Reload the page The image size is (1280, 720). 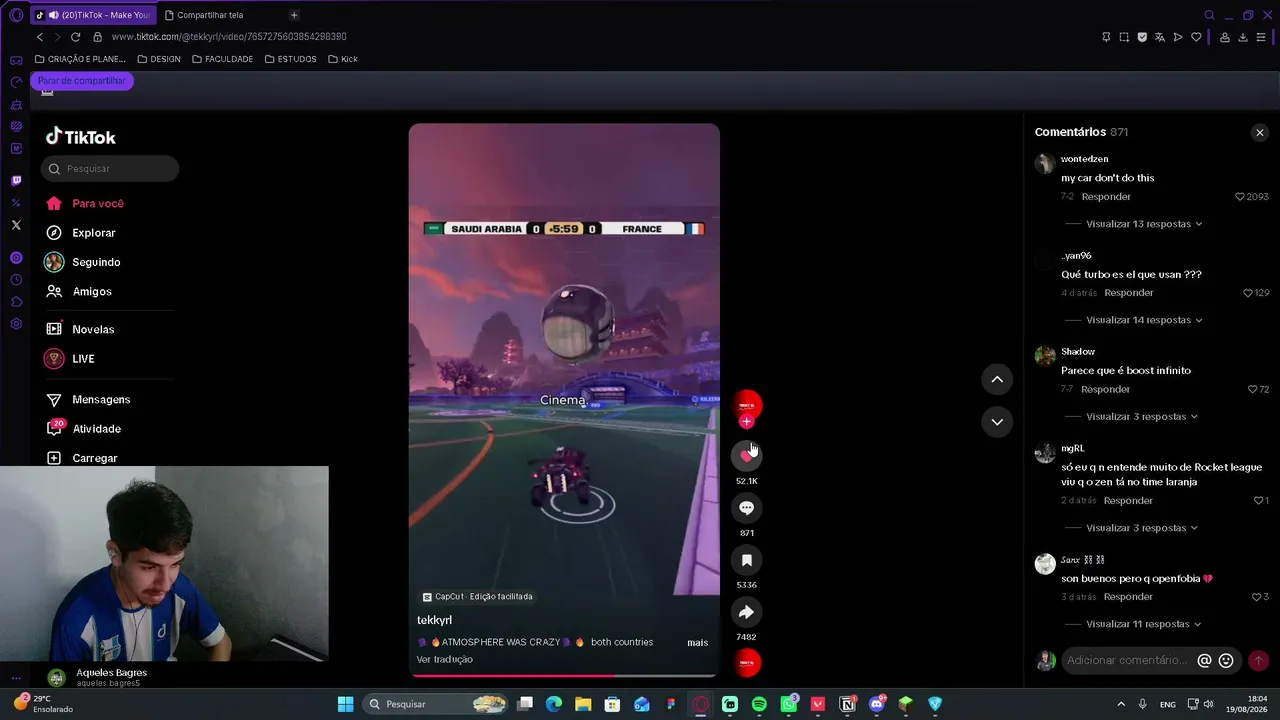point(75,37)
